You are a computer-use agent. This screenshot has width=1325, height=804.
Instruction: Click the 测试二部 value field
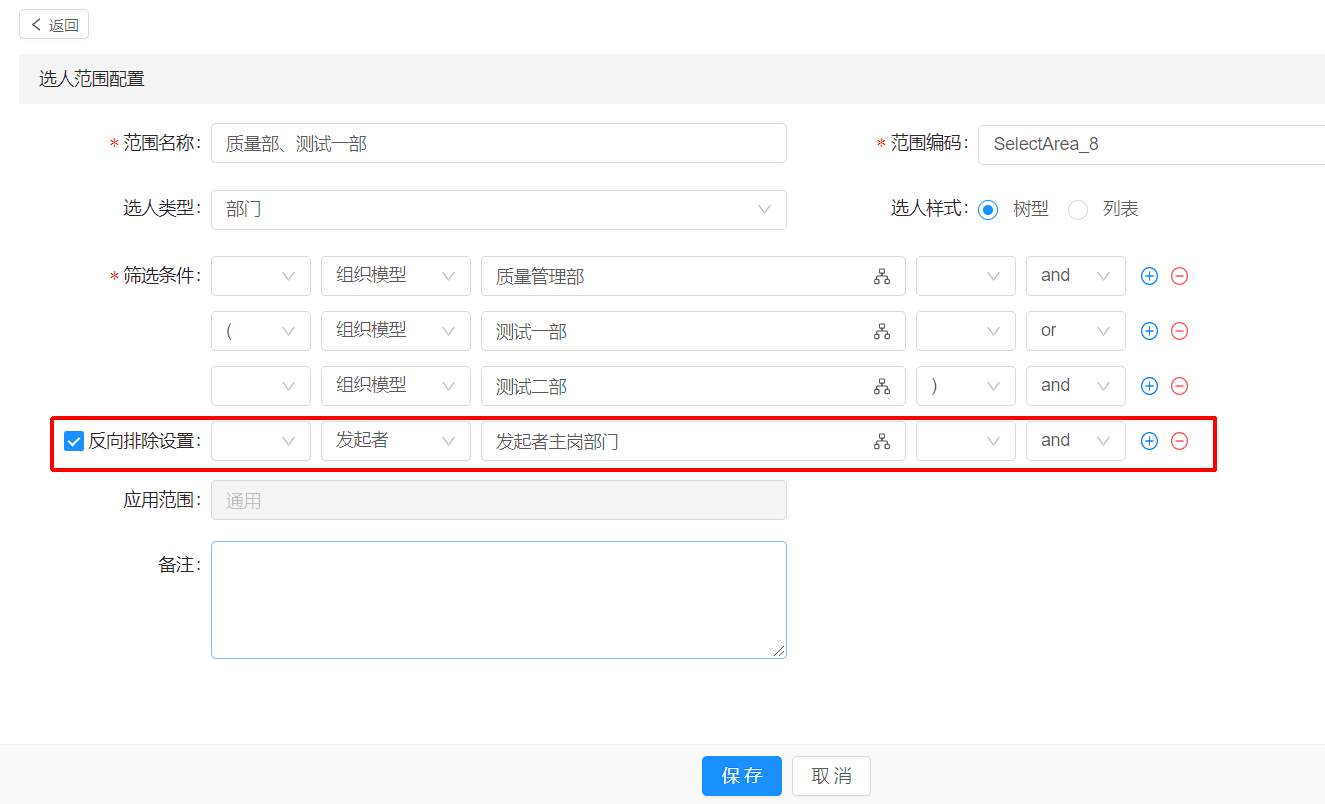(693, 386)
